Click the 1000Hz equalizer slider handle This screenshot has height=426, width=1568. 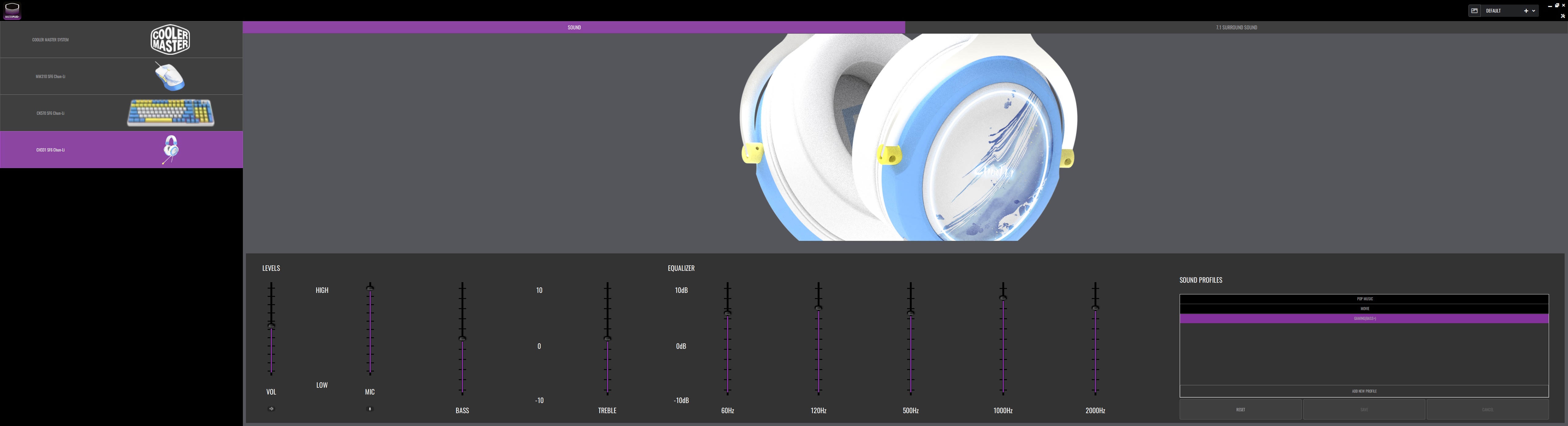(x=1003, y=297)
